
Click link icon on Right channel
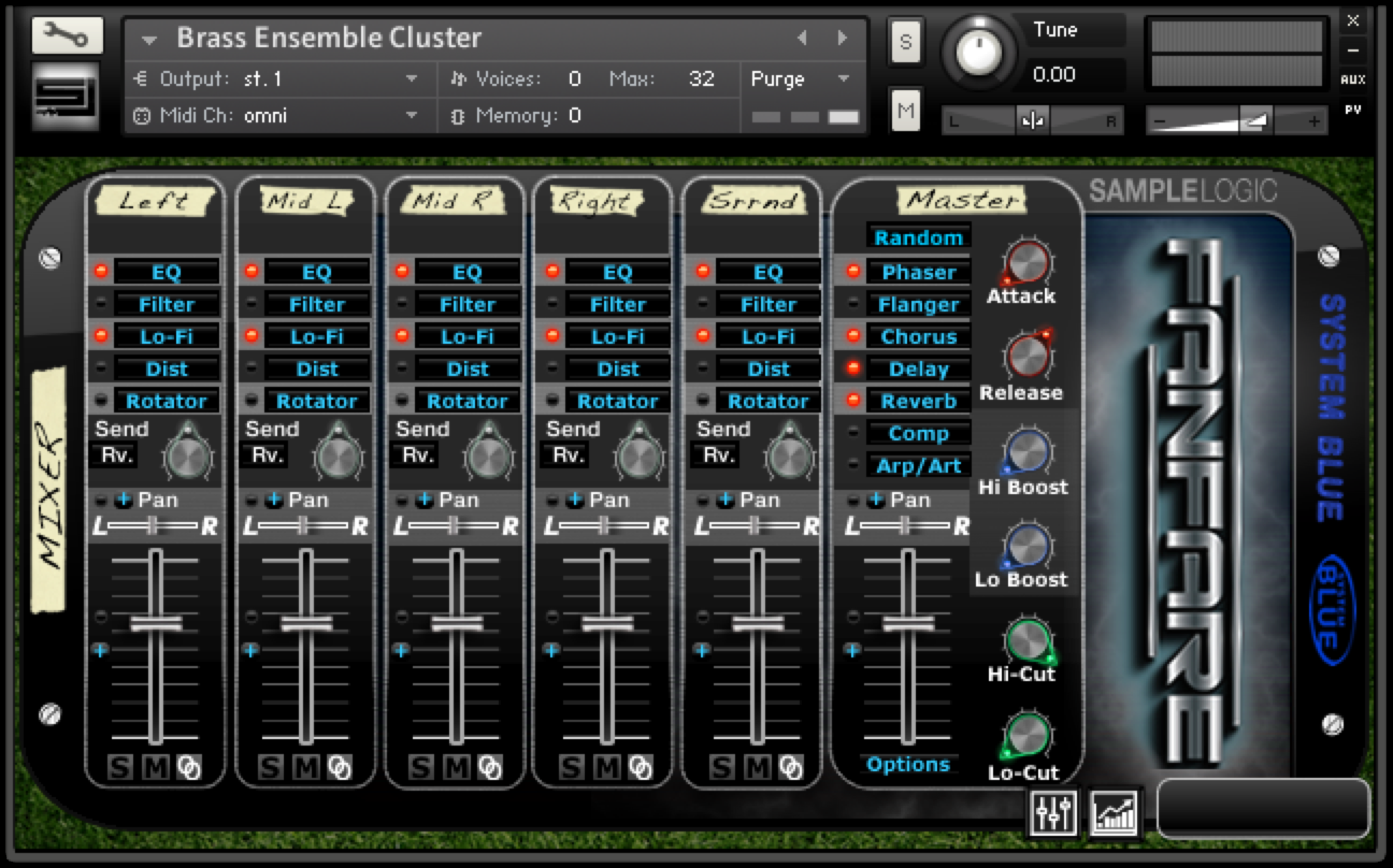pos(641,767)
